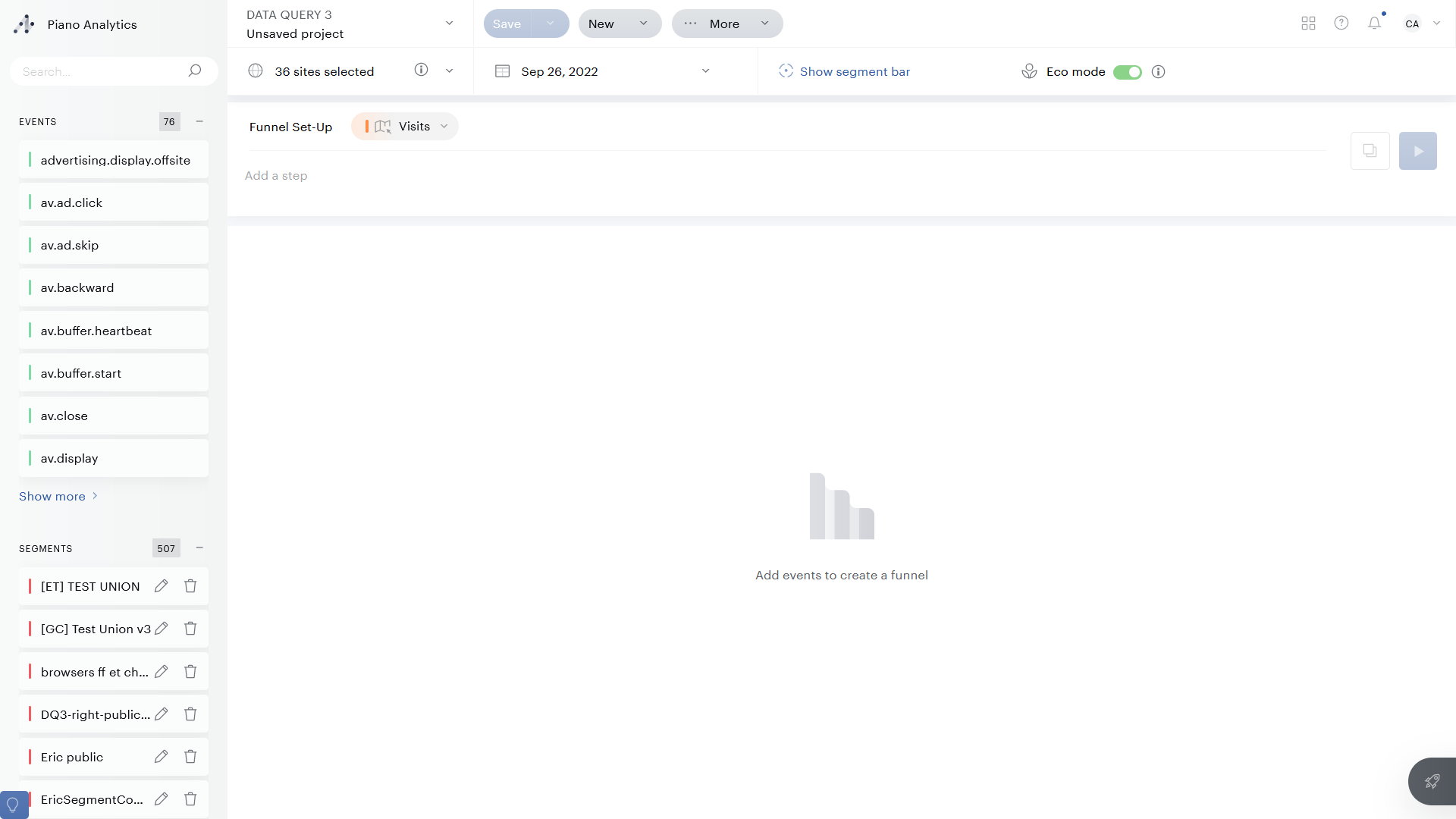Image resolution: width=1456 pixels, height=819 pixels.
Task: Edit the Eric public segment pencil icon
Action: 161,756
